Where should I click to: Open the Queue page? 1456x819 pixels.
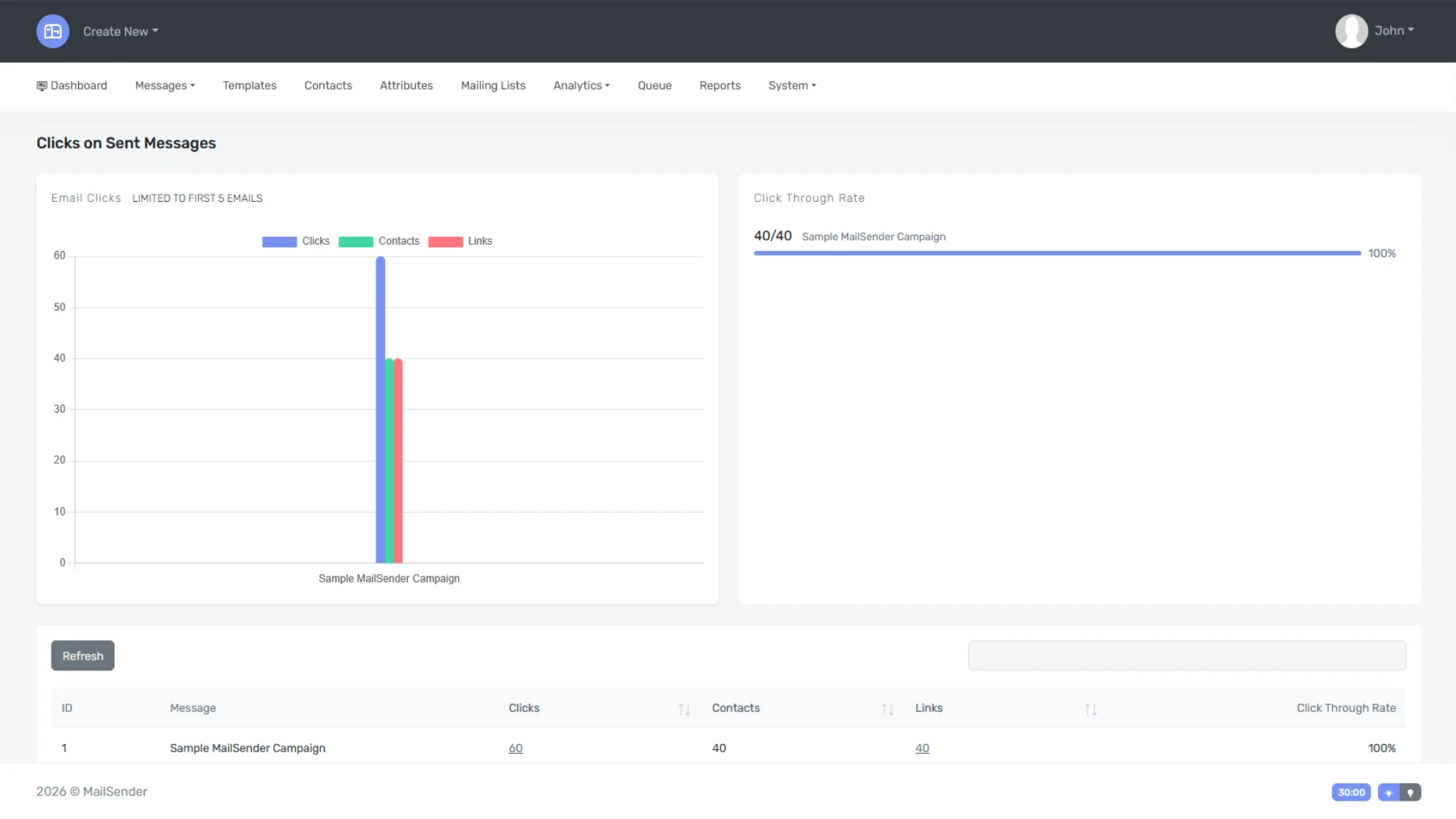pyautogui.click(x=654, y=86)
